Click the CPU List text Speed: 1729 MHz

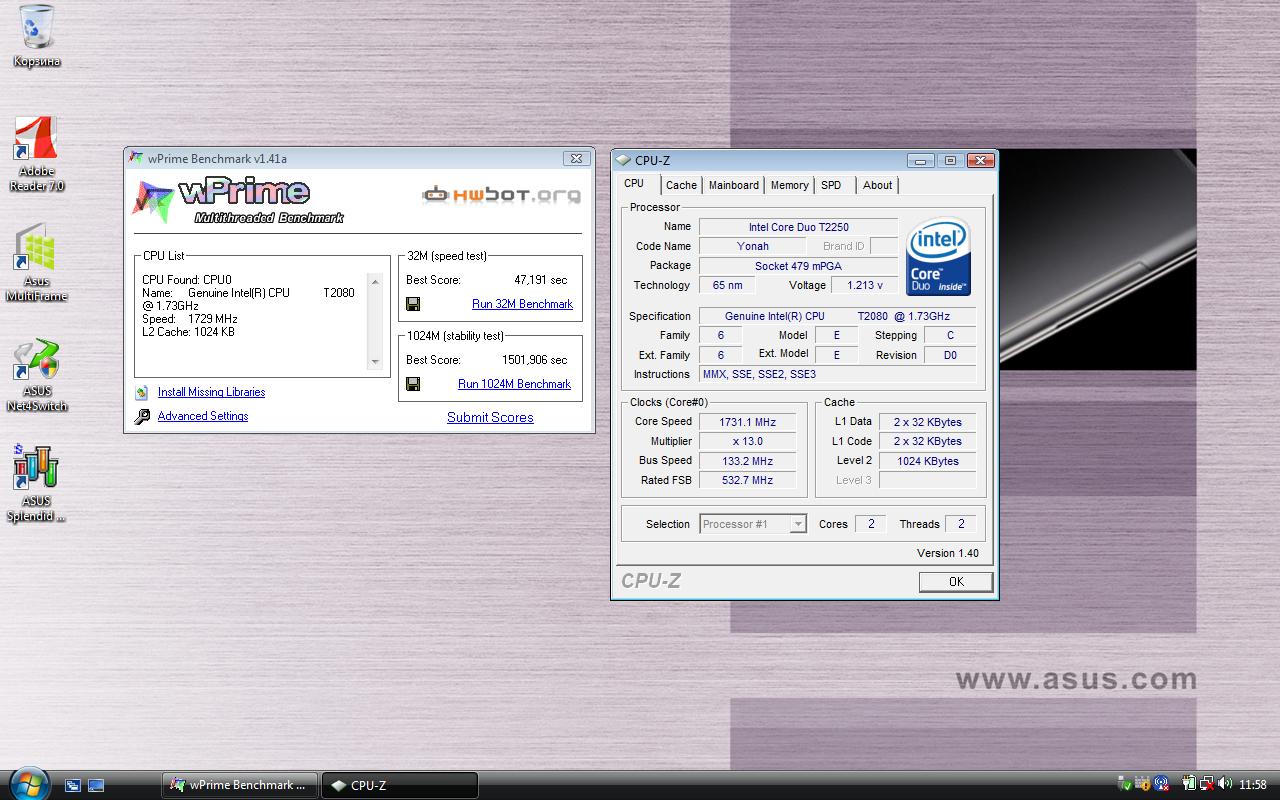(x=190, y=319)
